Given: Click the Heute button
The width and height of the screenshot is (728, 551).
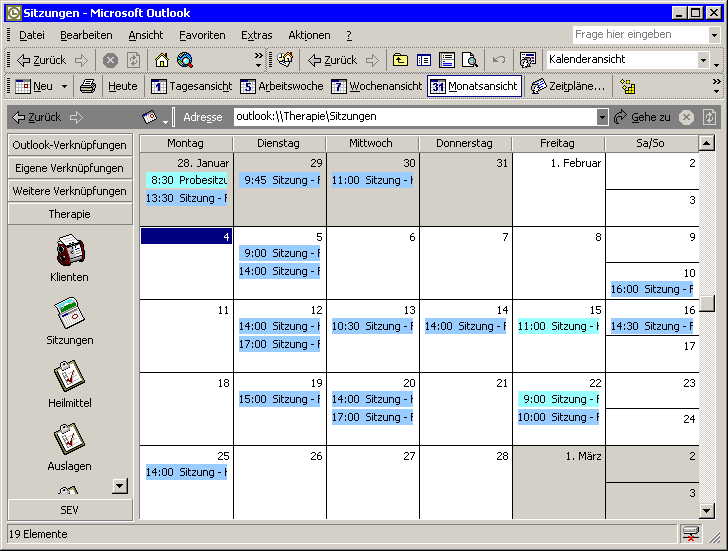Looking at the screenshot, I should 123,86.
